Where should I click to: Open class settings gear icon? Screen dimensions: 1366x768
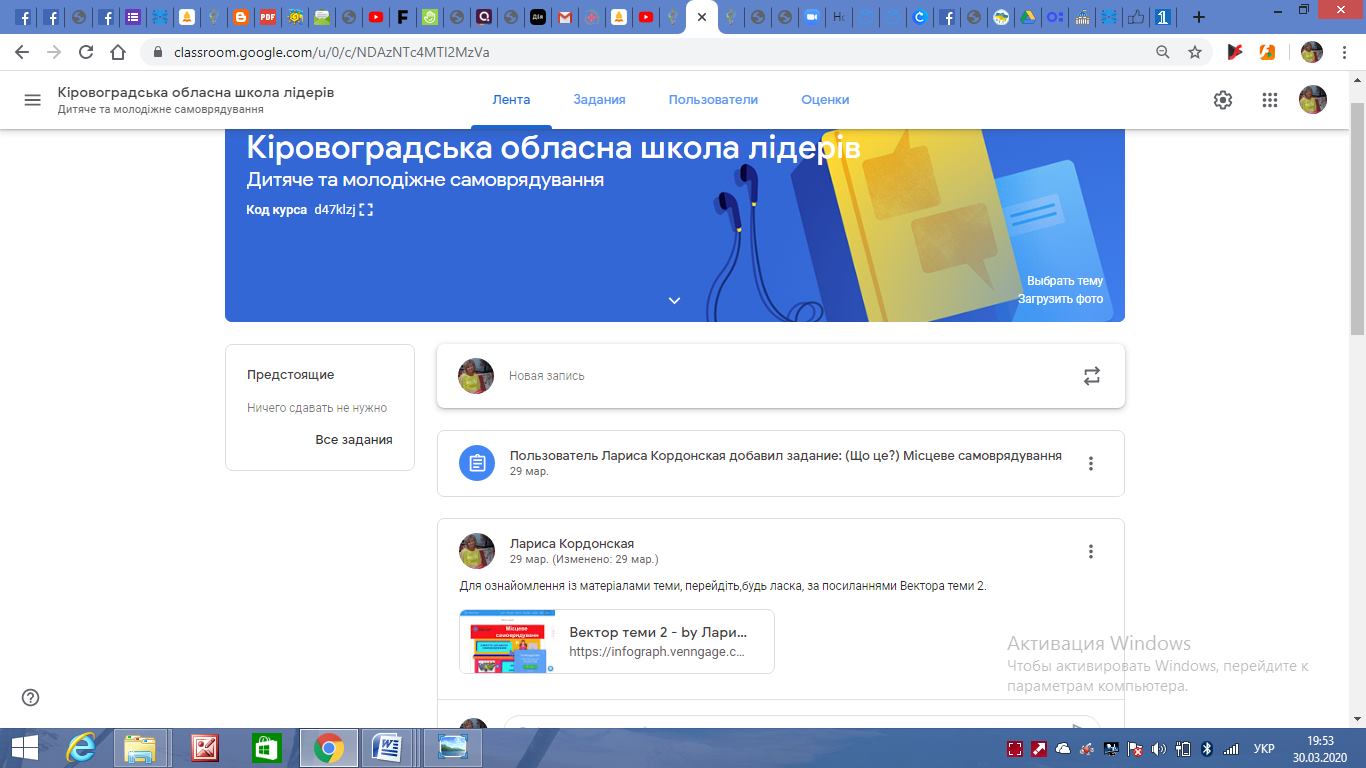point(1222,100)
